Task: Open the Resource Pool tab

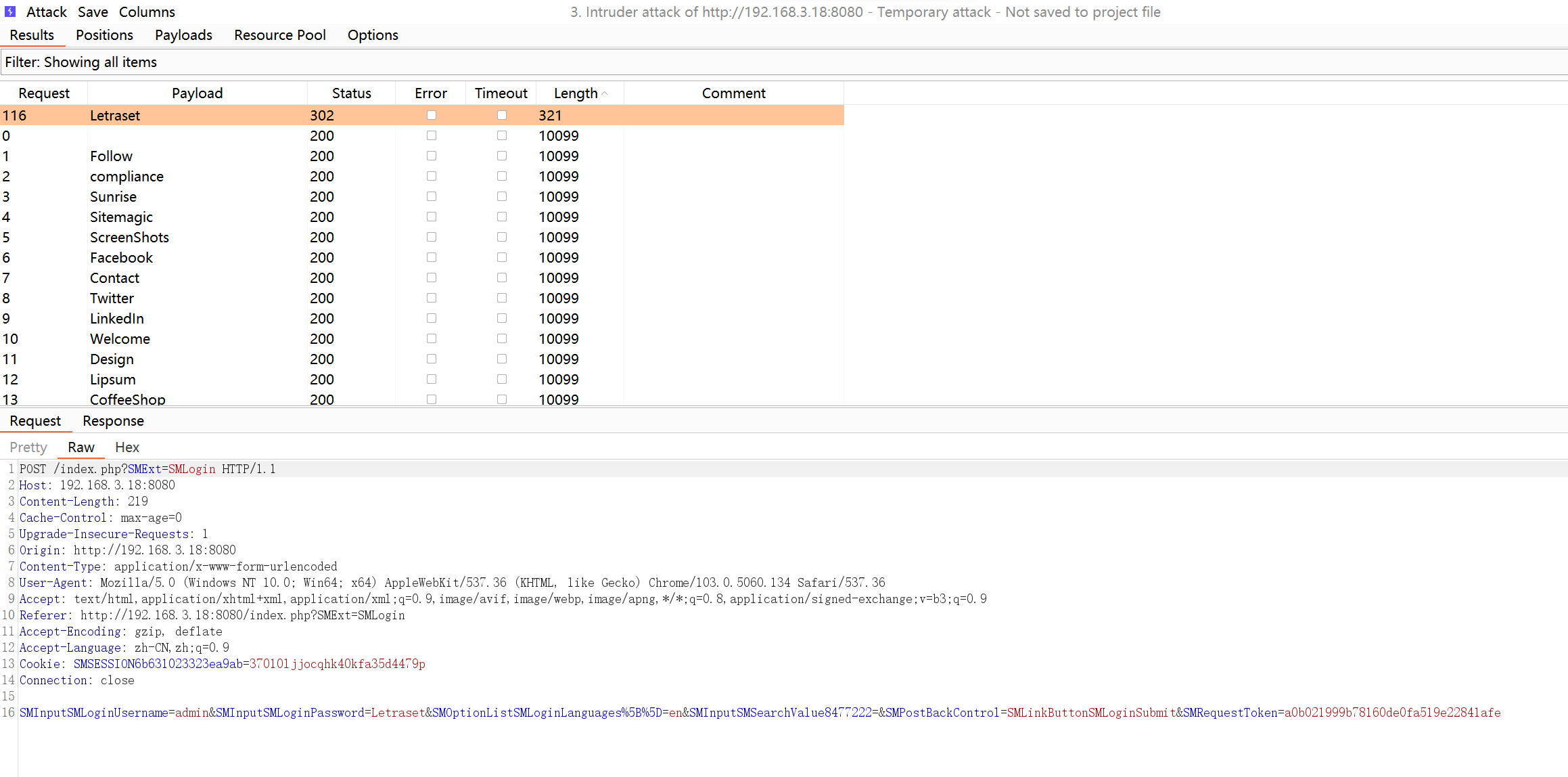Action: tap(280, 35)
